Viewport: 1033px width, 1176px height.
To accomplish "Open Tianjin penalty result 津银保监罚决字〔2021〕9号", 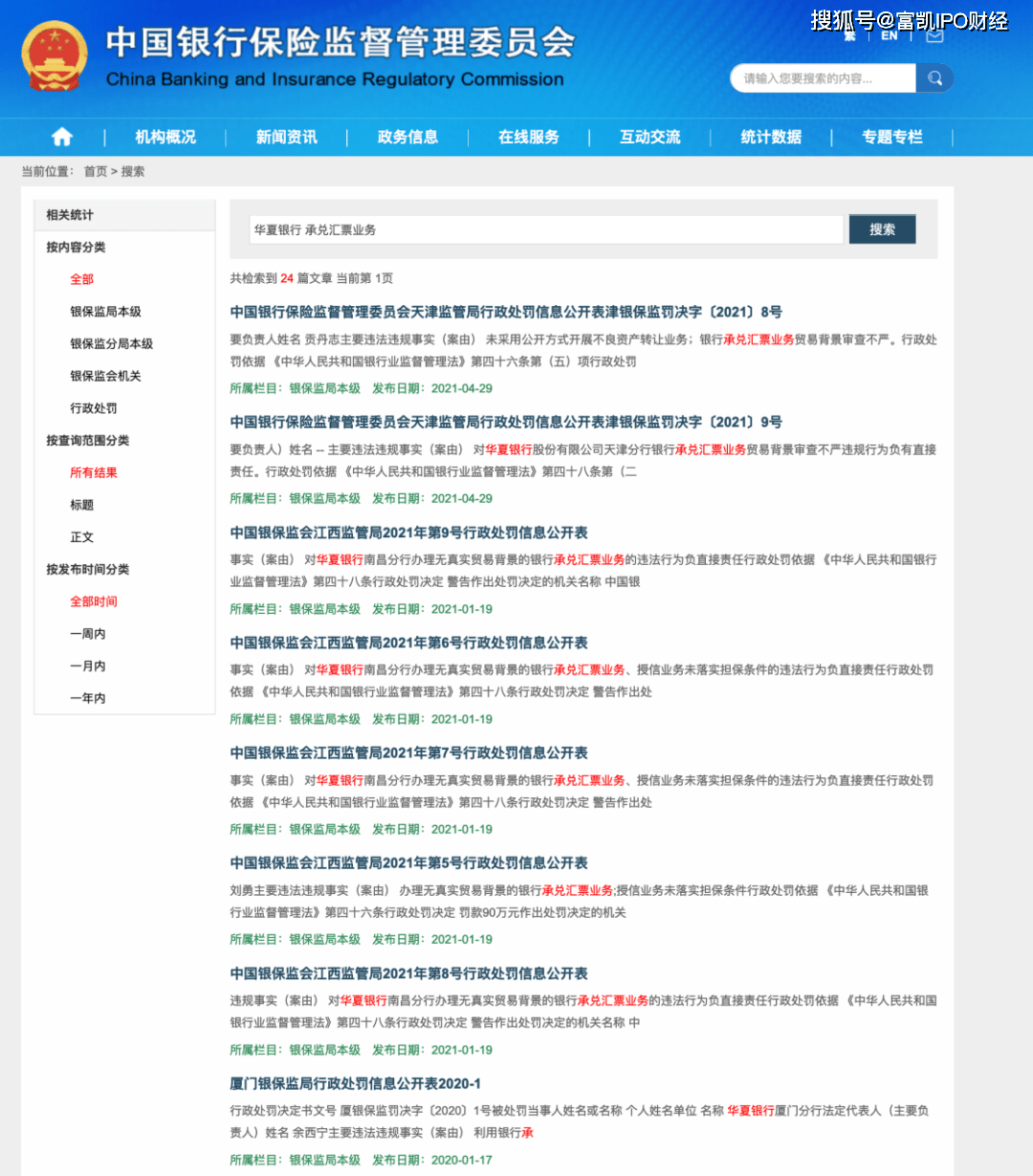I will pyautogui.click(x=506, y=422).
